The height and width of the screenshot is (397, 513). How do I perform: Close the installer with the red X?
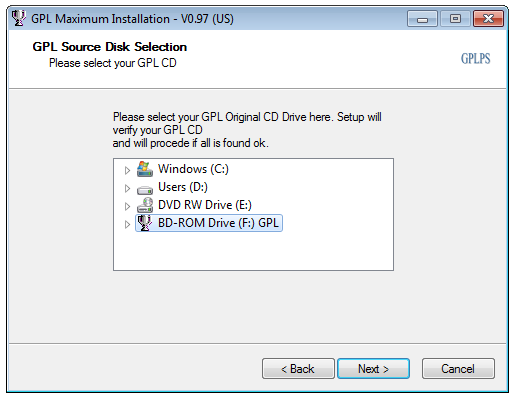pyautogui.click(x=488, y=19)
